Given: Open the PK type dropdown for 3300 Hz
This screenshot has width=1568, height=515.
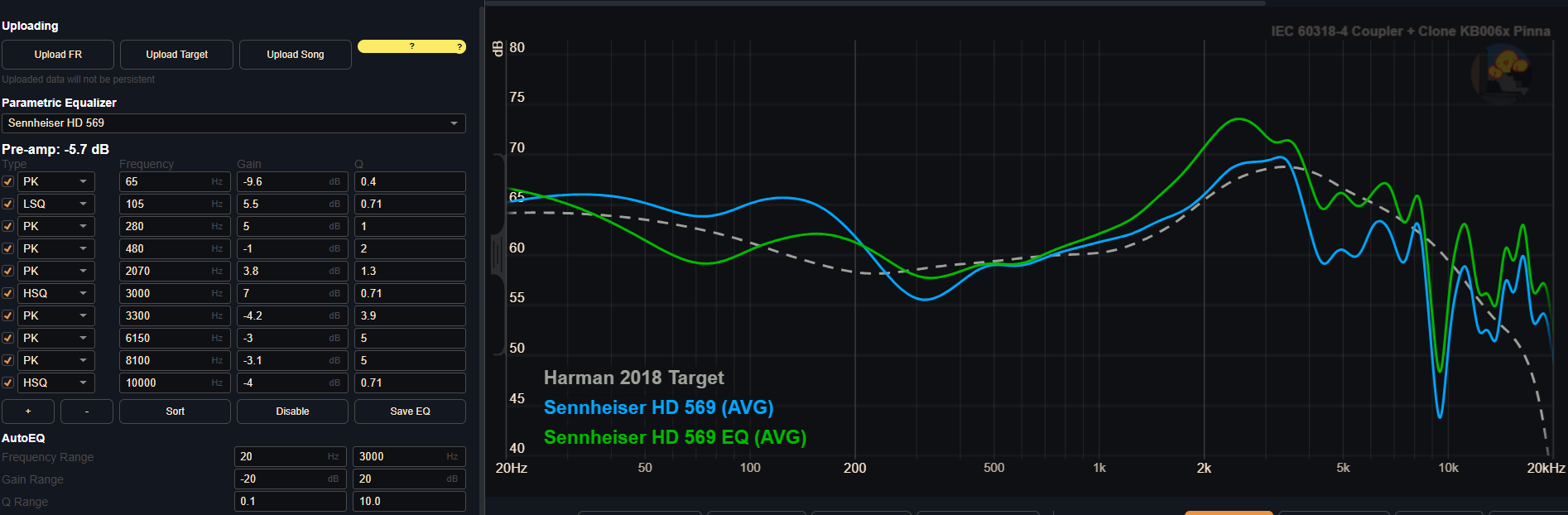Looking at the screenshot, I should 56,315.
